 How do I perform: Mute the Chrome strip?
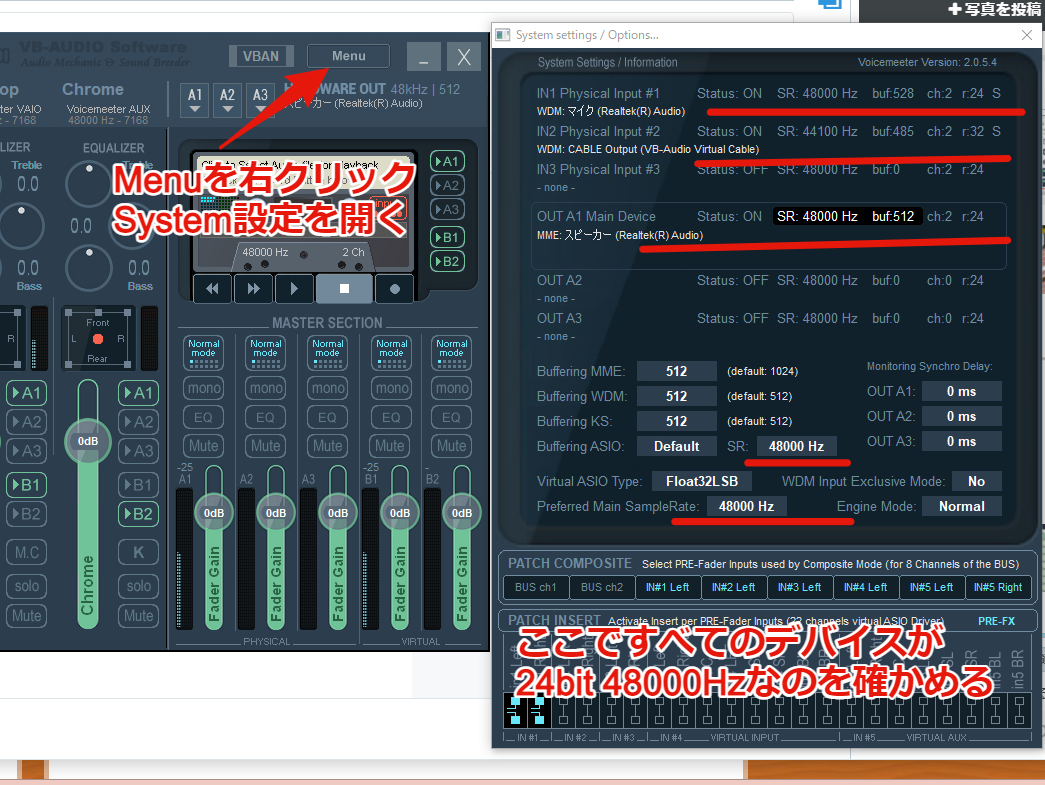pyautogui.click(x=138, y=616)
